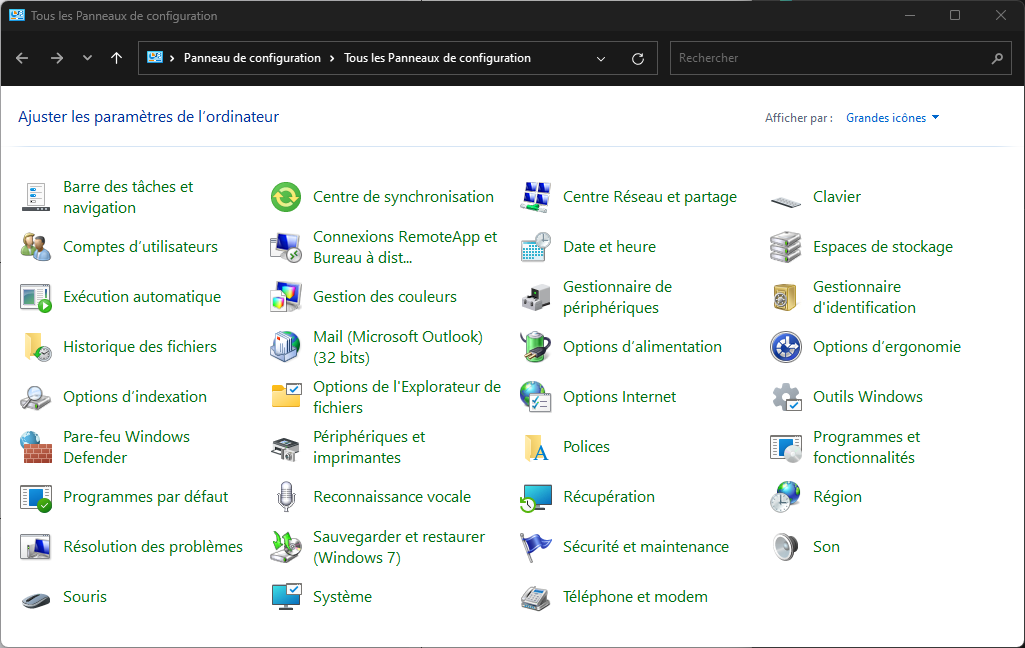Click the Sauvegarder et restaurer icon
This screenshot has width=1025, height=648.
286,547
